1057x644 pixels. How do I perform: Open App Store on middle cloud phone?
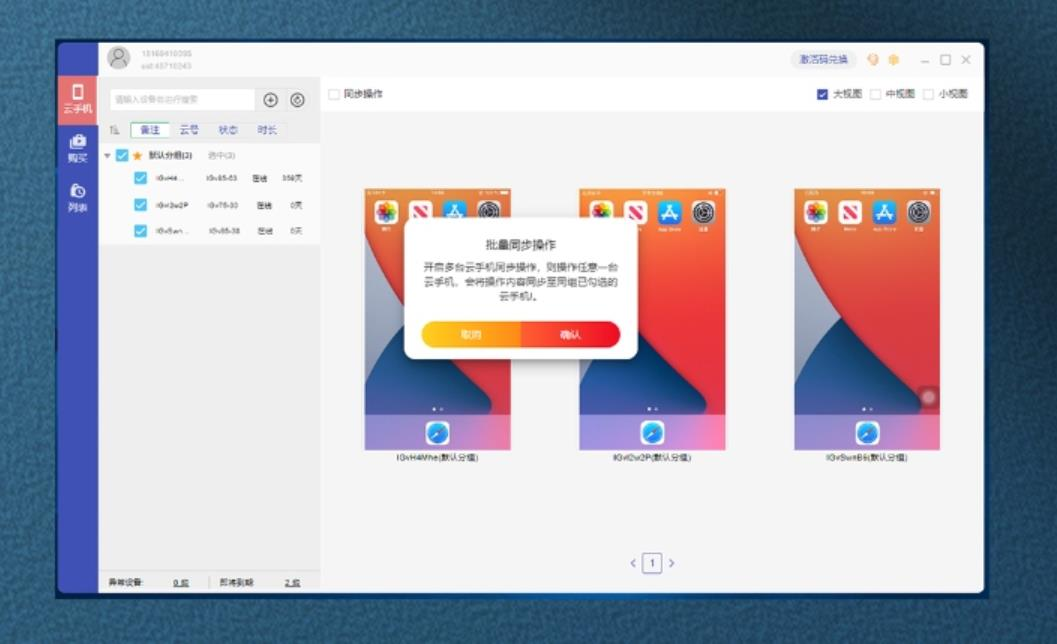[669, 212]
